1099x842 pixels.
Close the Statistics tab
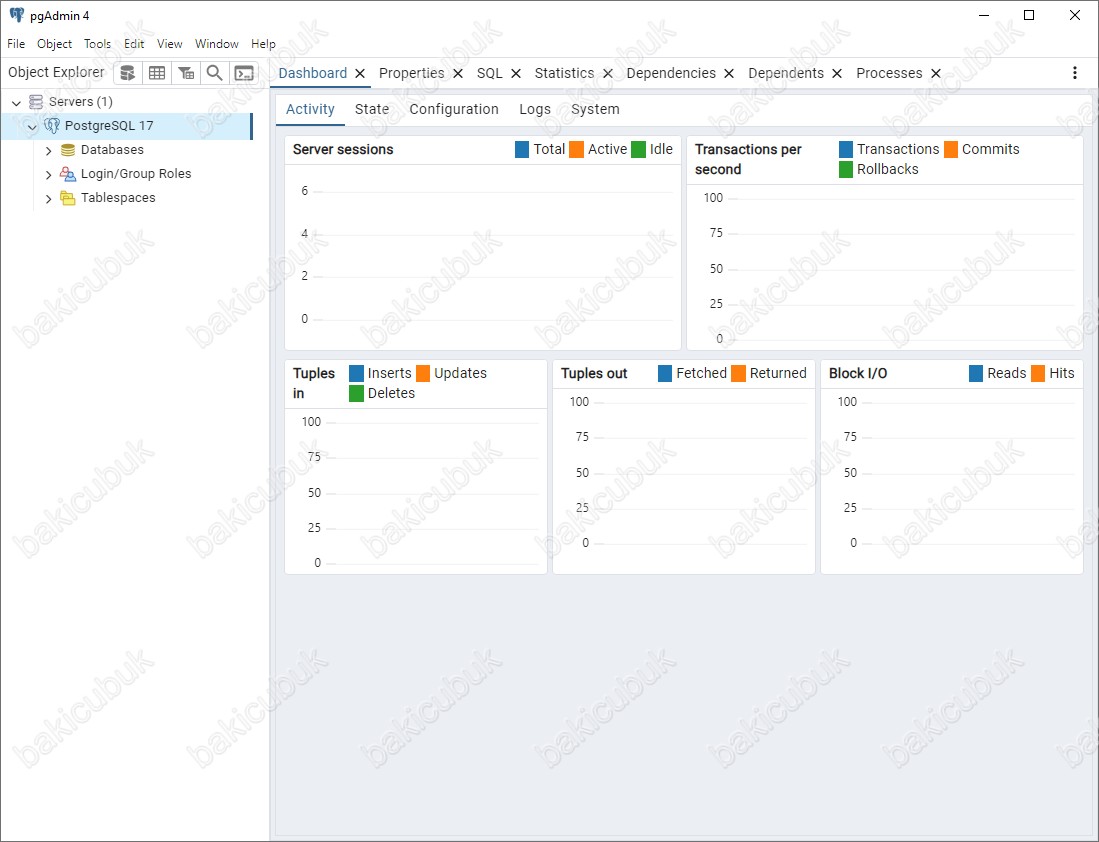[x=608, y=74]
